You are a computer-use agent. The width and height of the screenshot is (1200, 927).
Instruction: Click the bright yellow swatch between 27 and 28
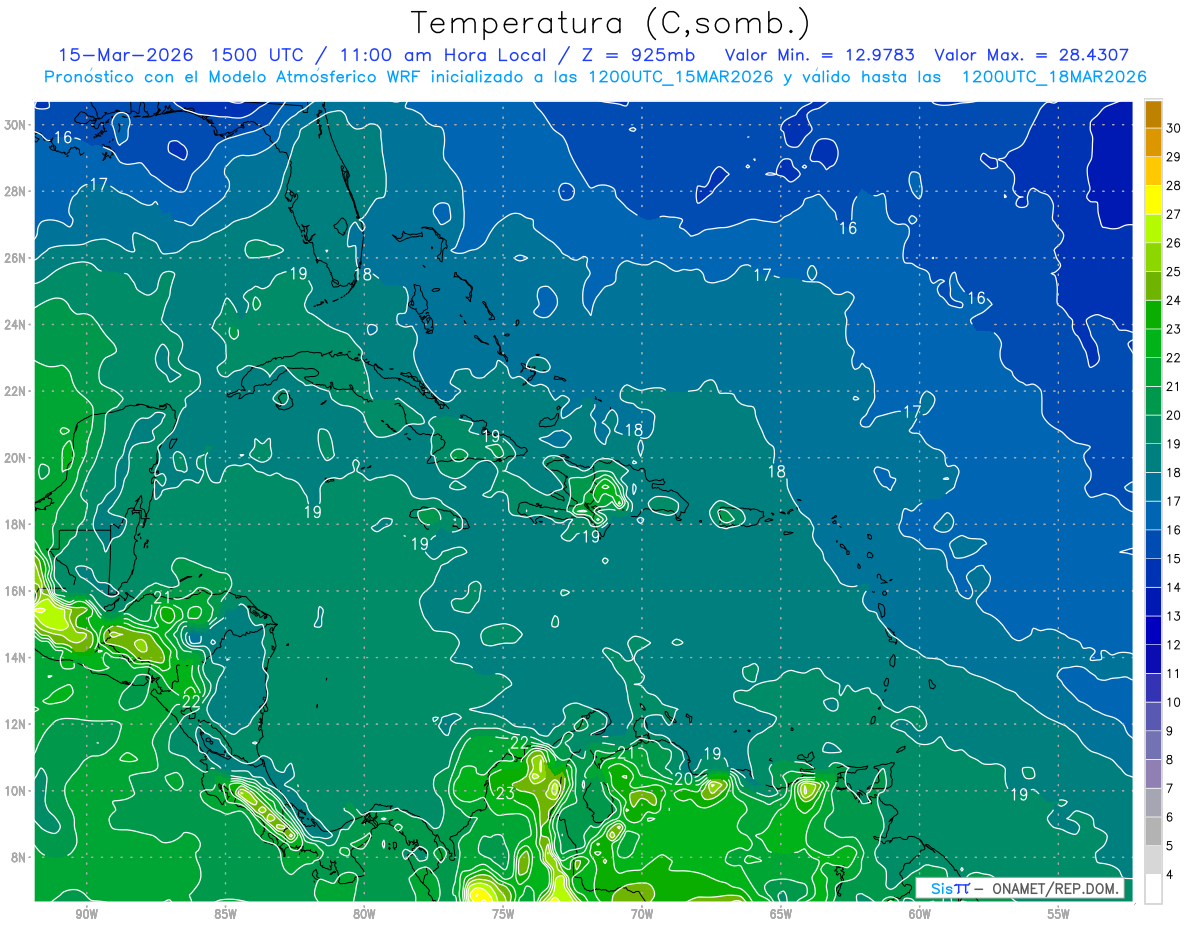pos(1153,200)
